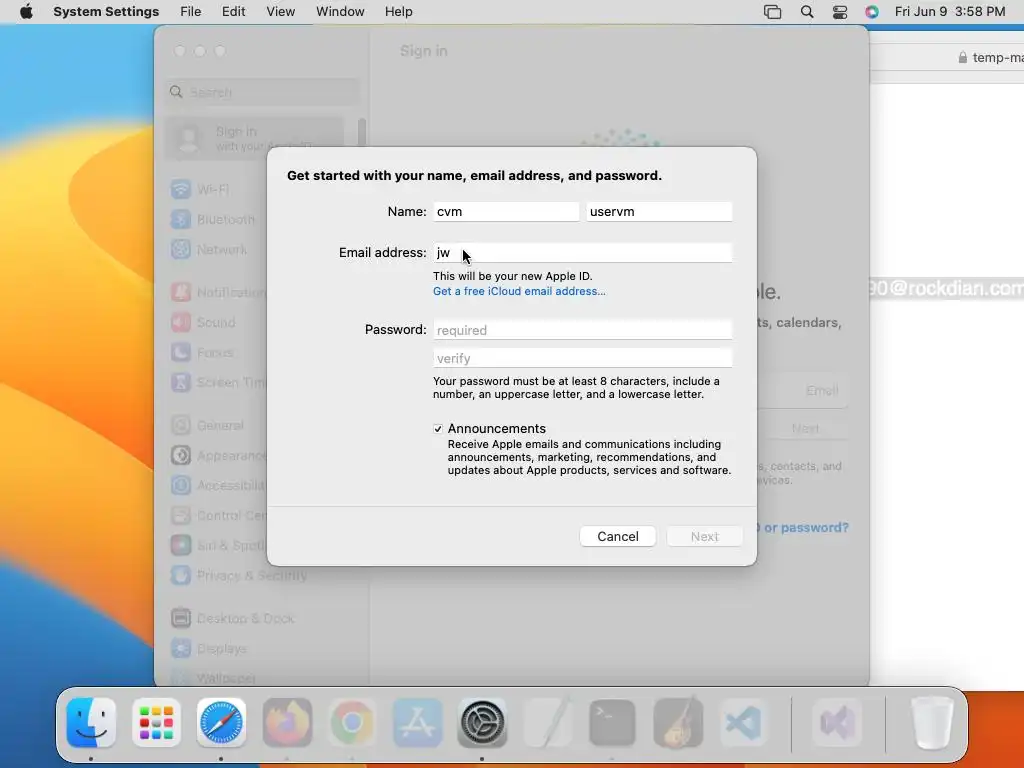1024x768 pixels.
Task: Open the System Settings app menu
Action: pos(106,12)
